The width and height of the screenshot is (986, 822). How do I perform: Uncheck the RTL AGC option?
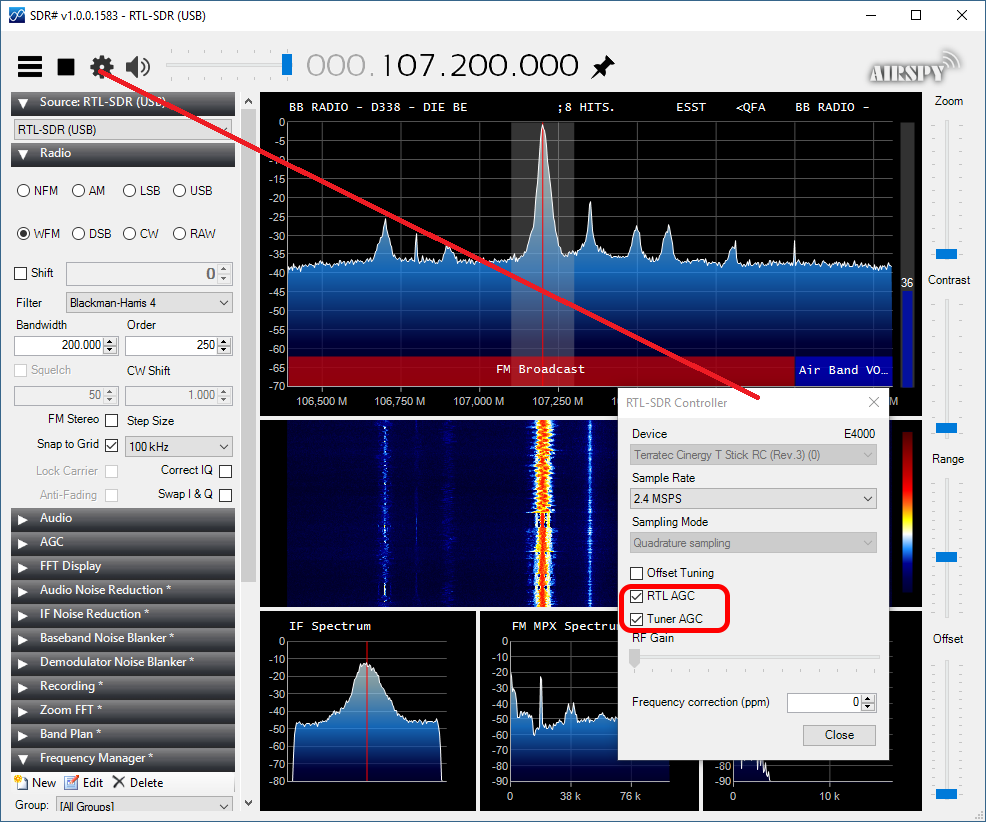pos(636,596)
